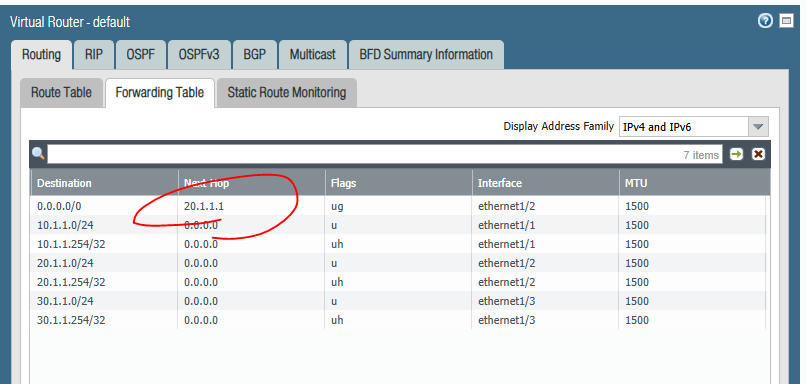The height and width of the screenshot is (384, 807).
Task: Open the Static Route Monitoring sub-tab
Action: (287, 93)
